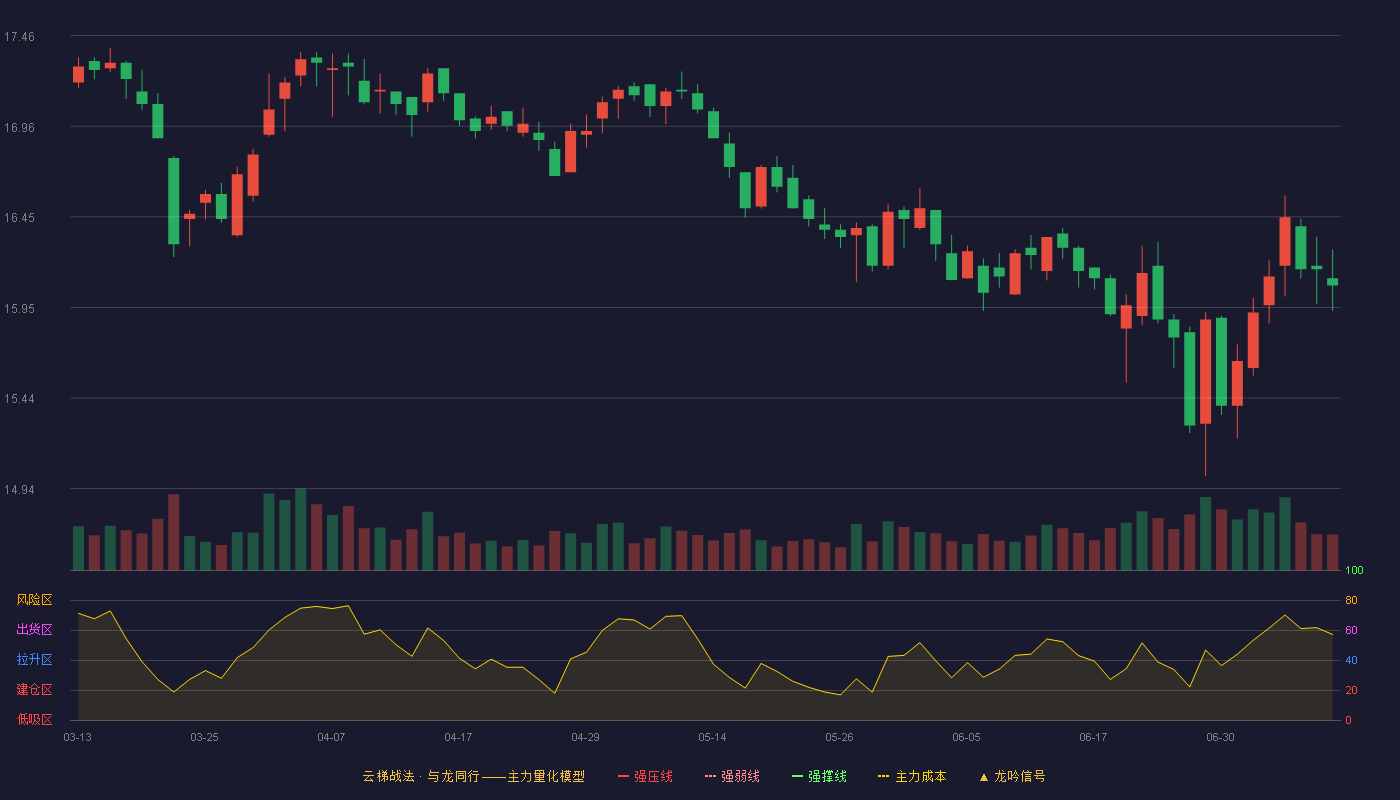This screenshot has width=1400, height=800.
Task: Click the 14.94 price axis label
Action: pyautogui.click(x=19, y=490)
